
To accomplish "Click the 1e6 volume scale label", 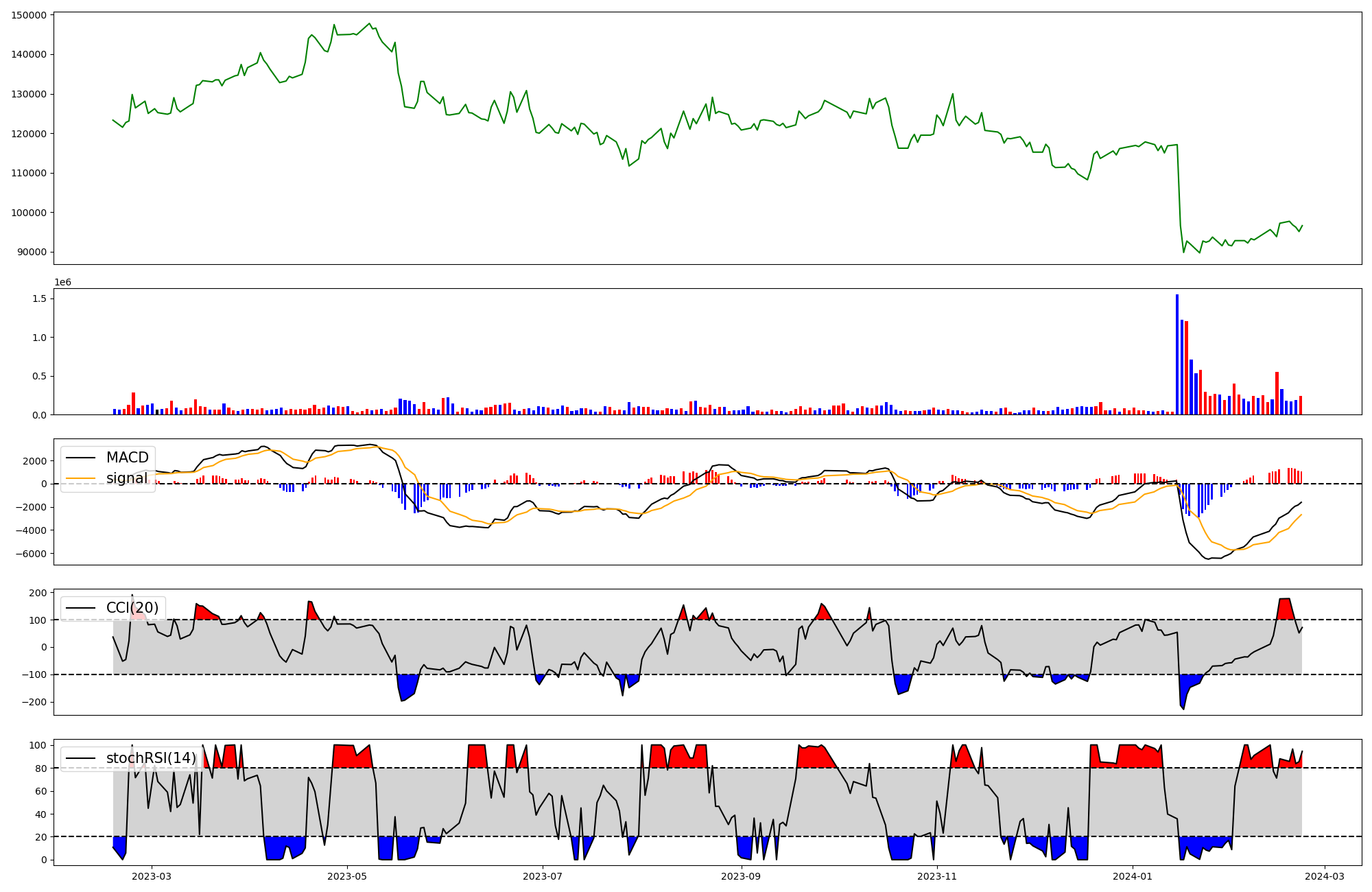I will point(62,283).
